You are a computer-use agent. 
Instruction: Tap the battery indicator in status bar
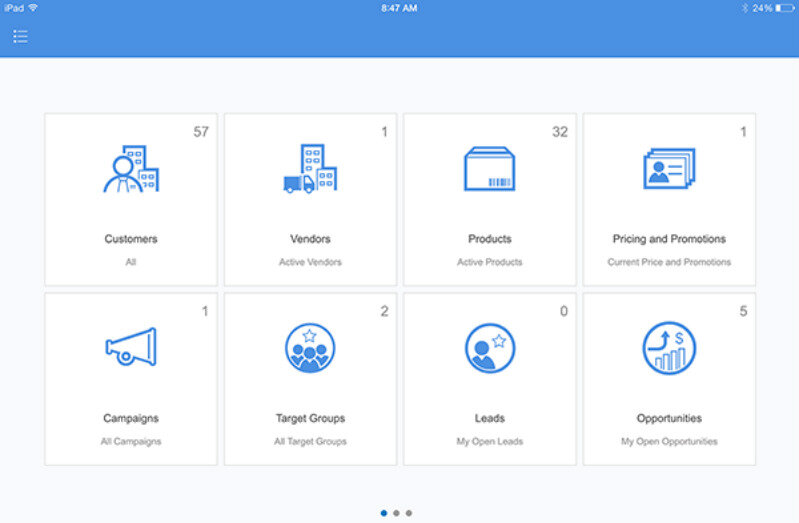[784, 8]
